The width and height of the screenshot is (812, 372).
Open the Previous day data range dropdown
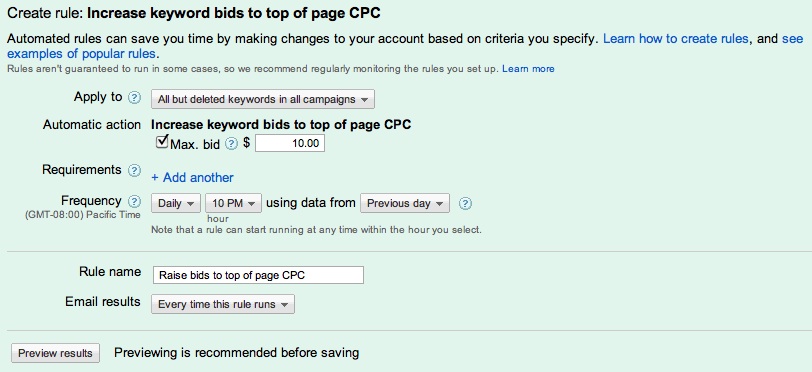click(405, 203)
